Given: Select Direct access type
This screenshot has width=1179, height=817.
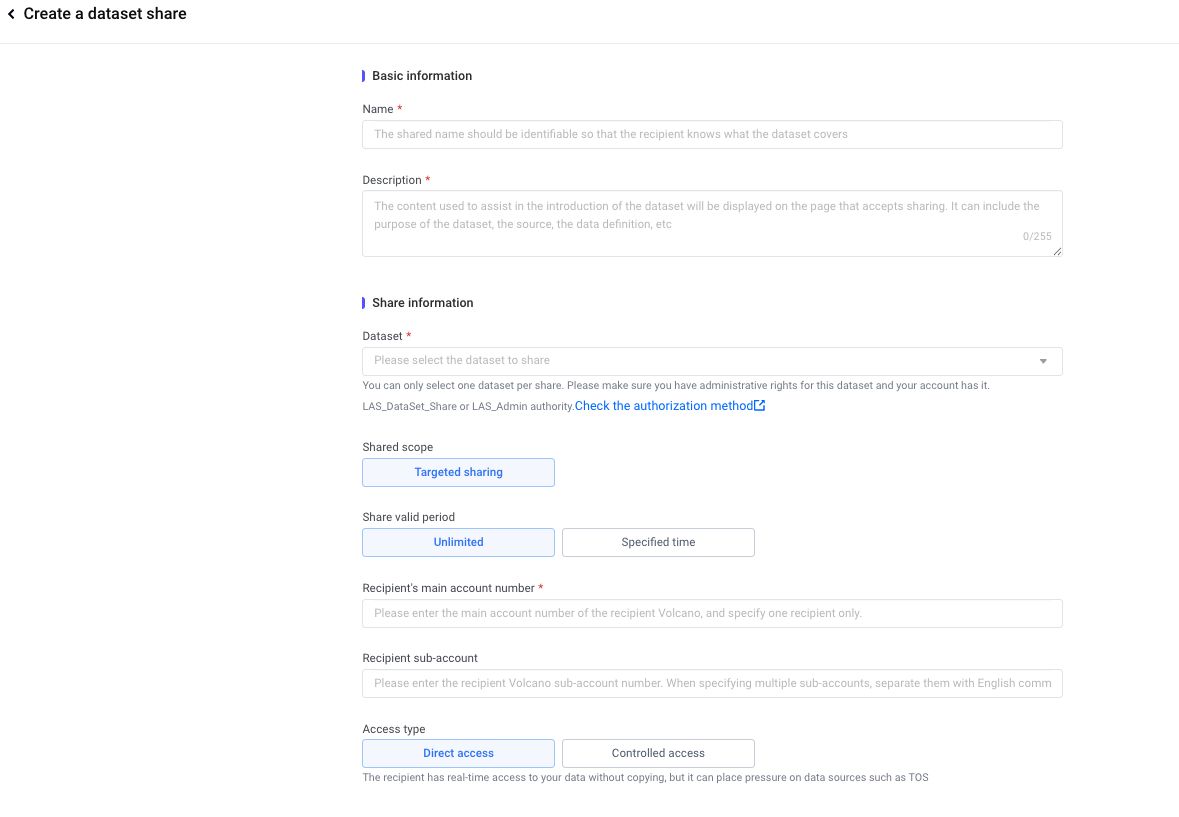Looking at the screenshot, I should [458, 753].
